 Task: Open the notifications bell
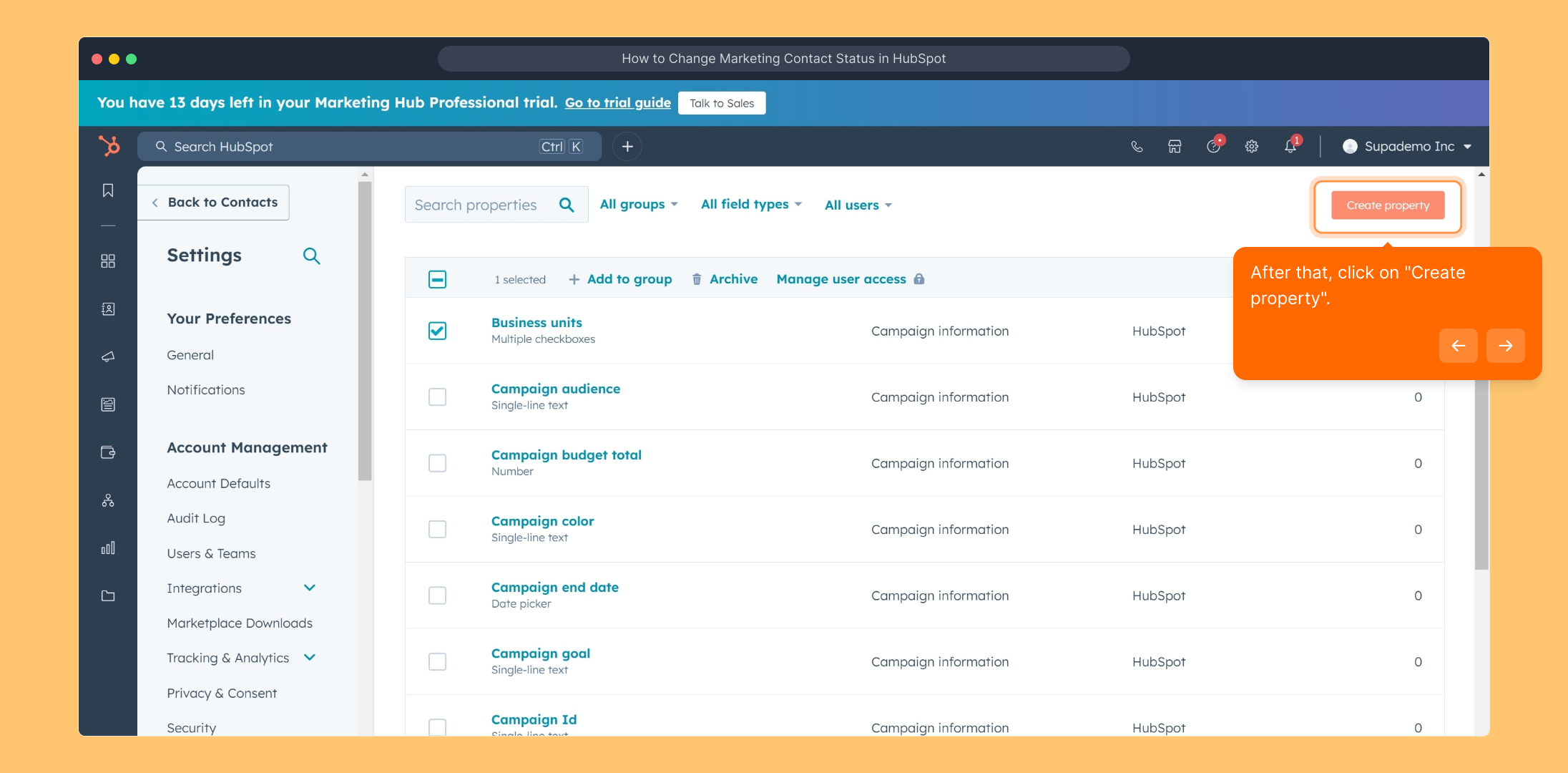[x=1290, y=147]
